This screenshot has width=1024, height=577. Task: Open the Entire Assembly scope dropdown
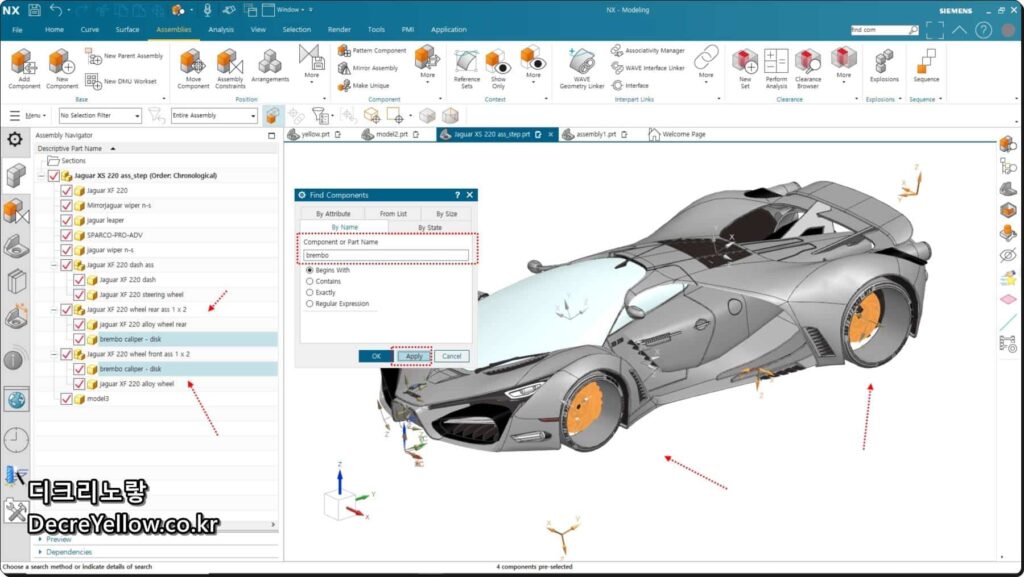click(x=214, y=116)
